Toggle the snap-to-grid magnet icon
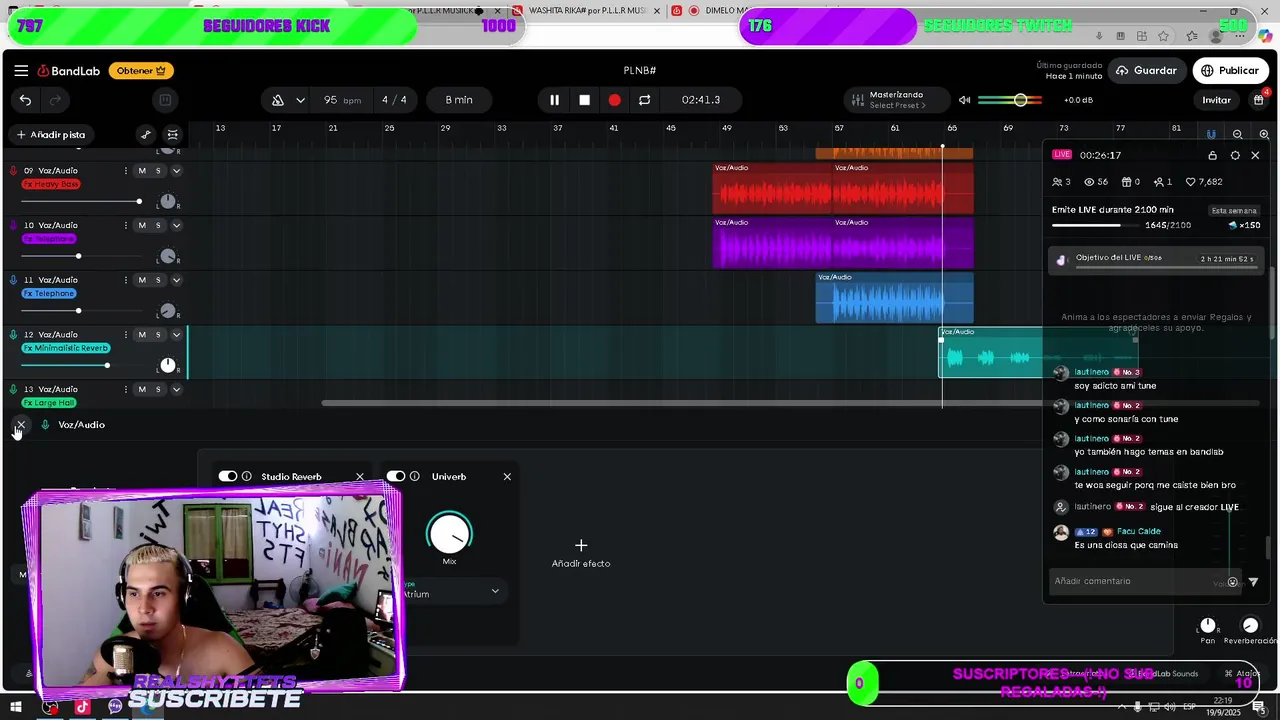The image size is (1280, 720). (x=1211, y=135)
